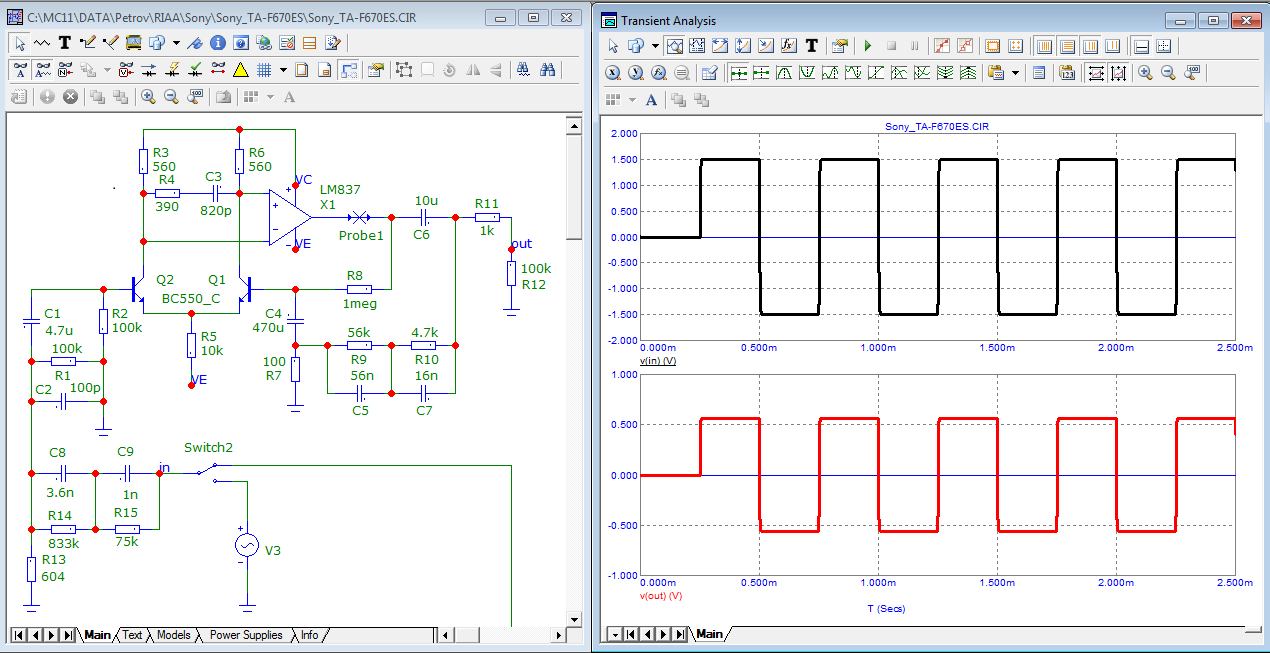The image size is (1270, 653).
Task: Click the yellow triangle warning icon
Action: point(240,70)
